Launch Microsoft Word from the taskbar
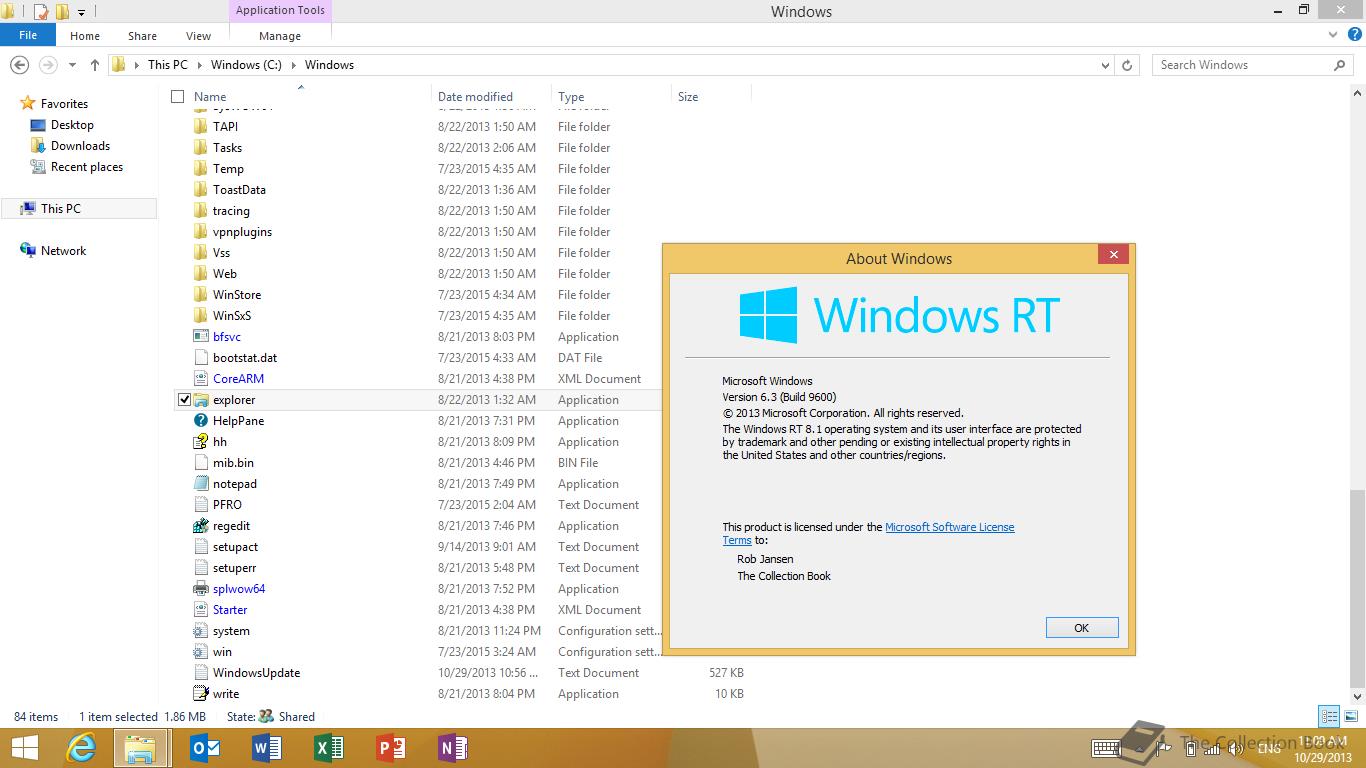Image resolution: width=1366 pixels, height=768 pixels. [266, 747]
